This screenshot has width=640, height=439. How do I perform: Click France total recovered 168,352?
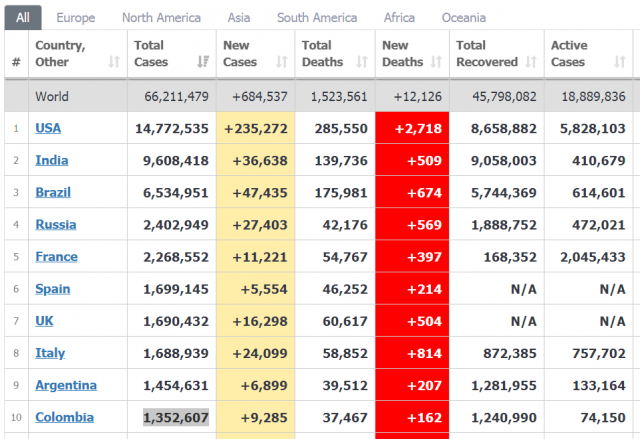point(510,257)
